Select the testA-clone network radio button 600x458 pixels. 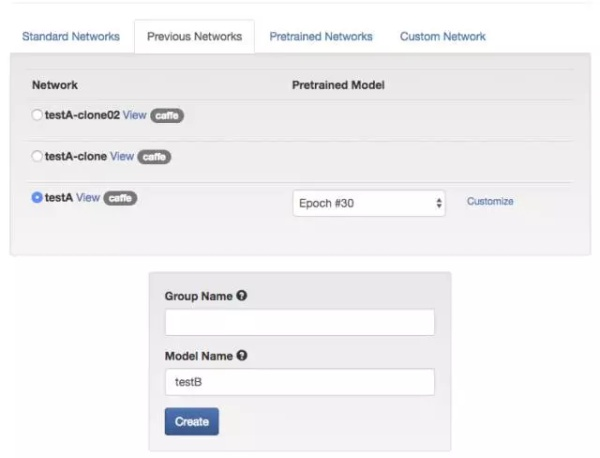(37, 156)
